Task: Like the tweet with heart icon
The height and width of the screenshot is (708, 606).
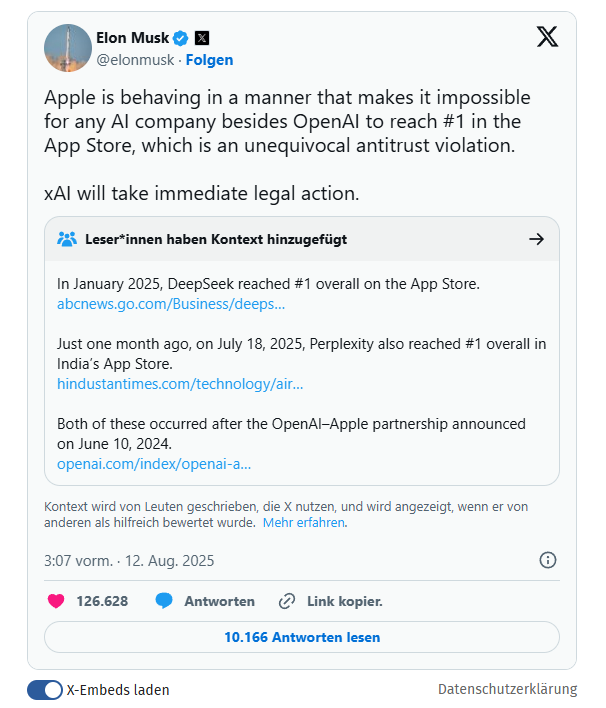Action: [56, 601]
